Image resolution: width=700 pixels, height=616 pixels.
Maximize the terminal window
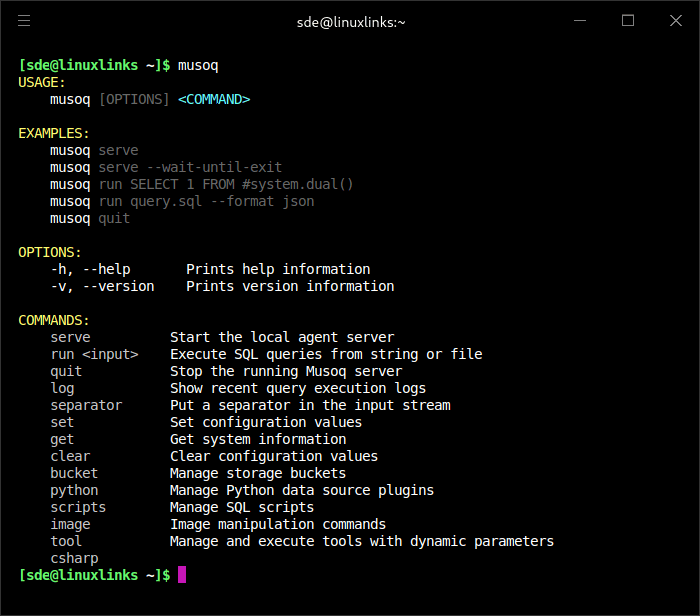click(x=628, y=21)
